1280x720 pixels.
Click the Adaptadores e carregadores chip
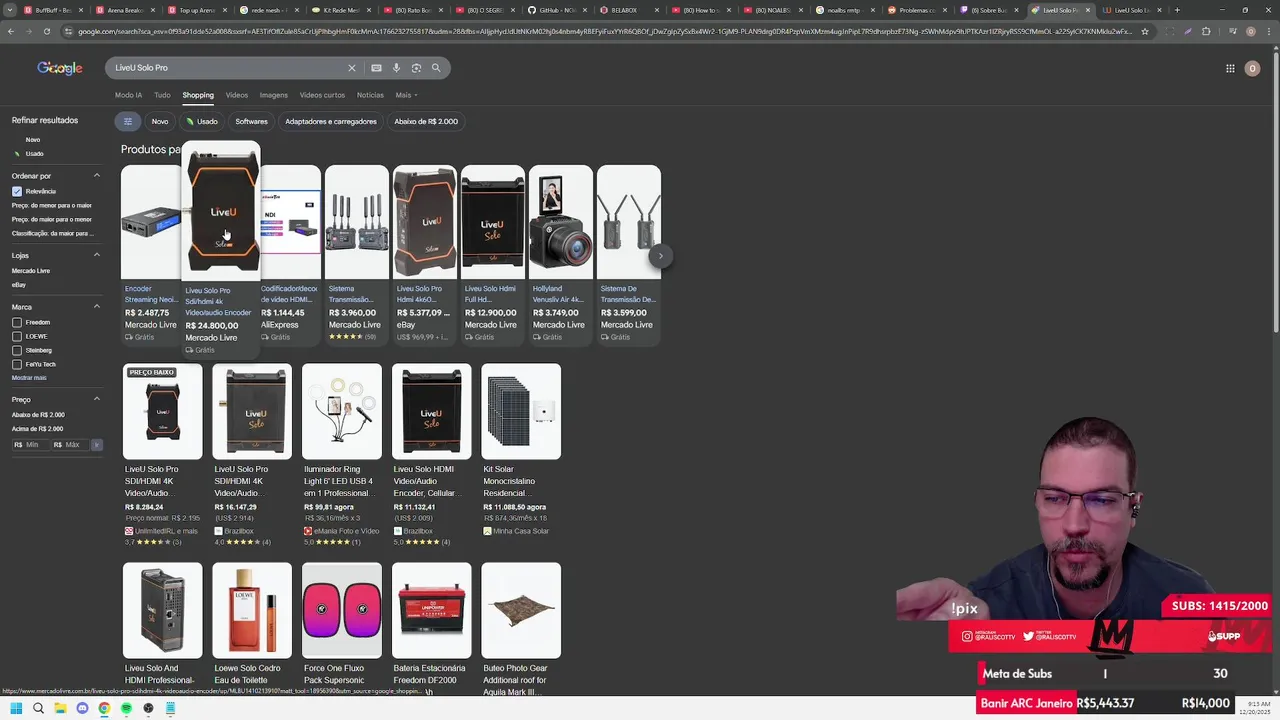(x=331, y=121)
